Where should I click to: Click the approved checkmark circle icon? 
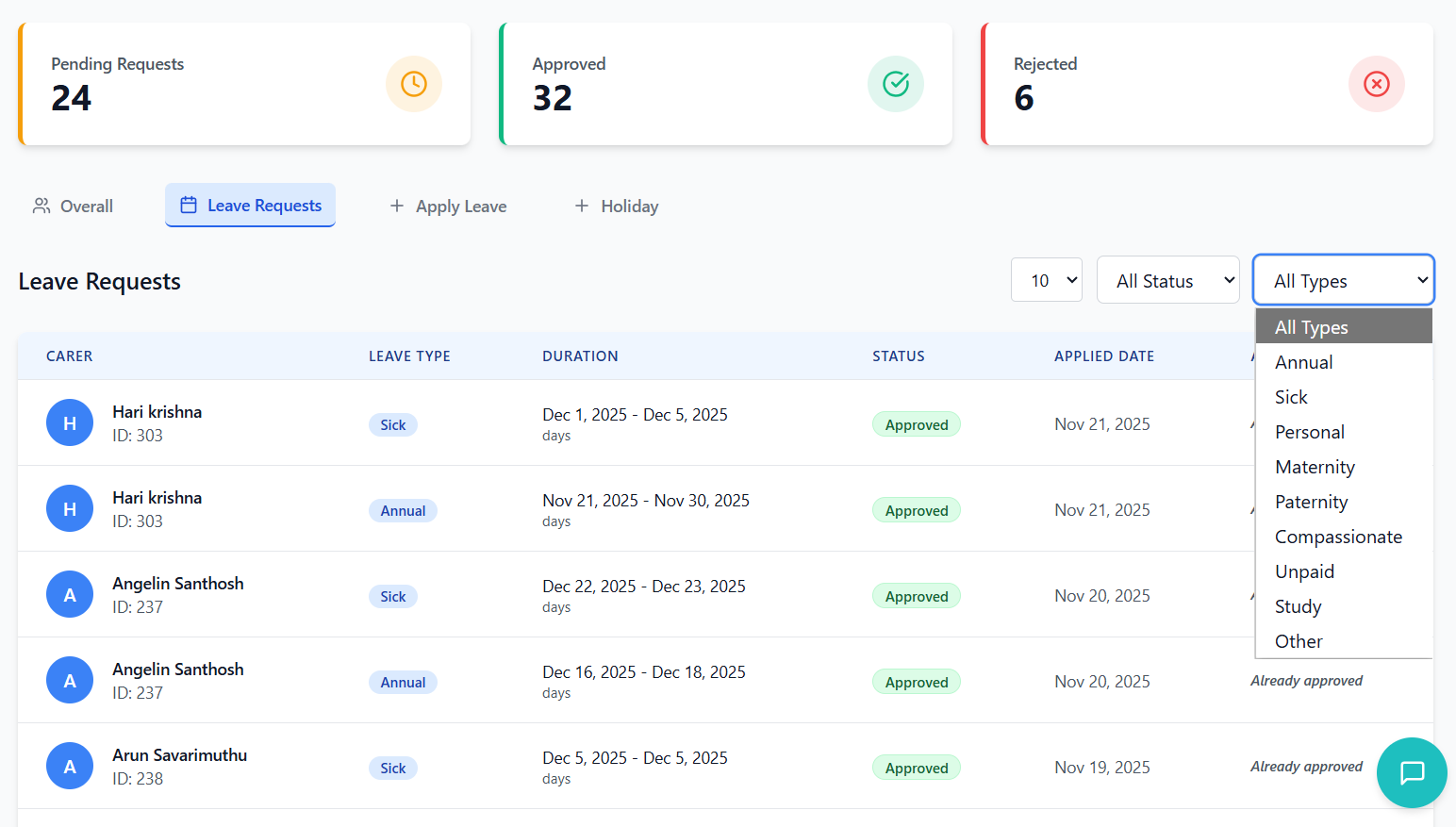(895, 84)
